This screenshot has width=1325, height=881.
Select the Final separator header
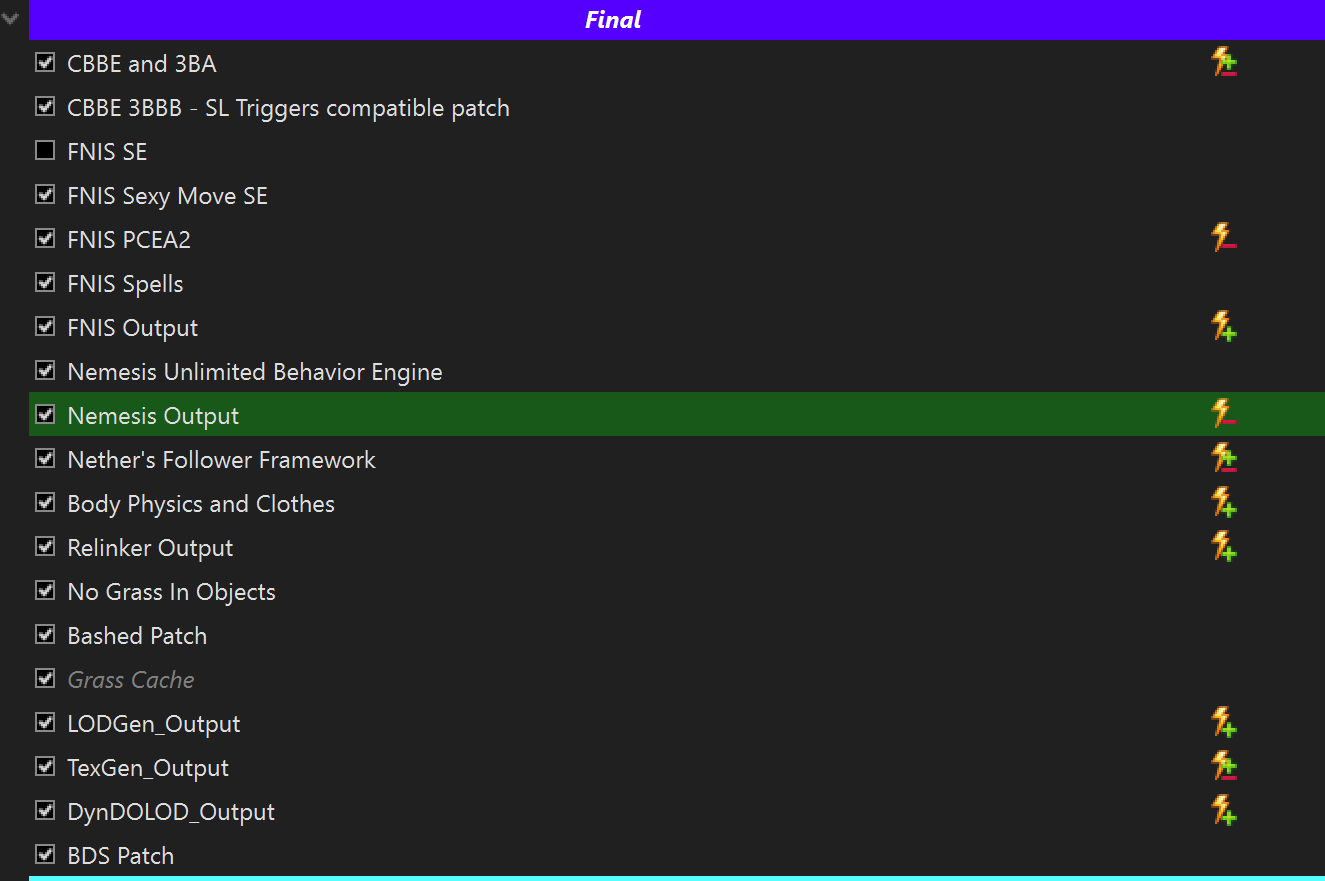tap(677, 20)
